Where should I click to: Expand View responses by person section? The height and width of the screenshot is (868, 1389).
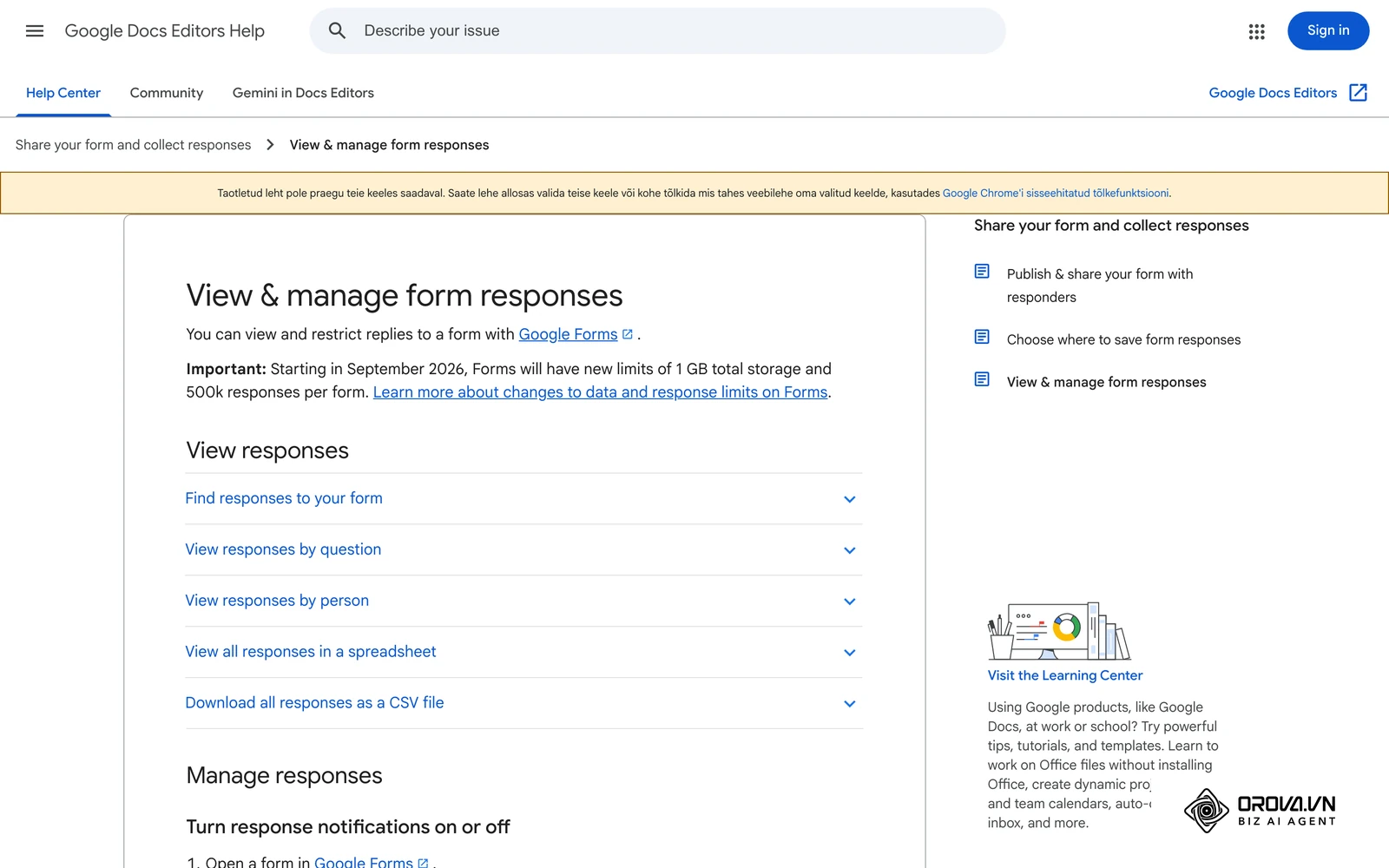[523, 602]
